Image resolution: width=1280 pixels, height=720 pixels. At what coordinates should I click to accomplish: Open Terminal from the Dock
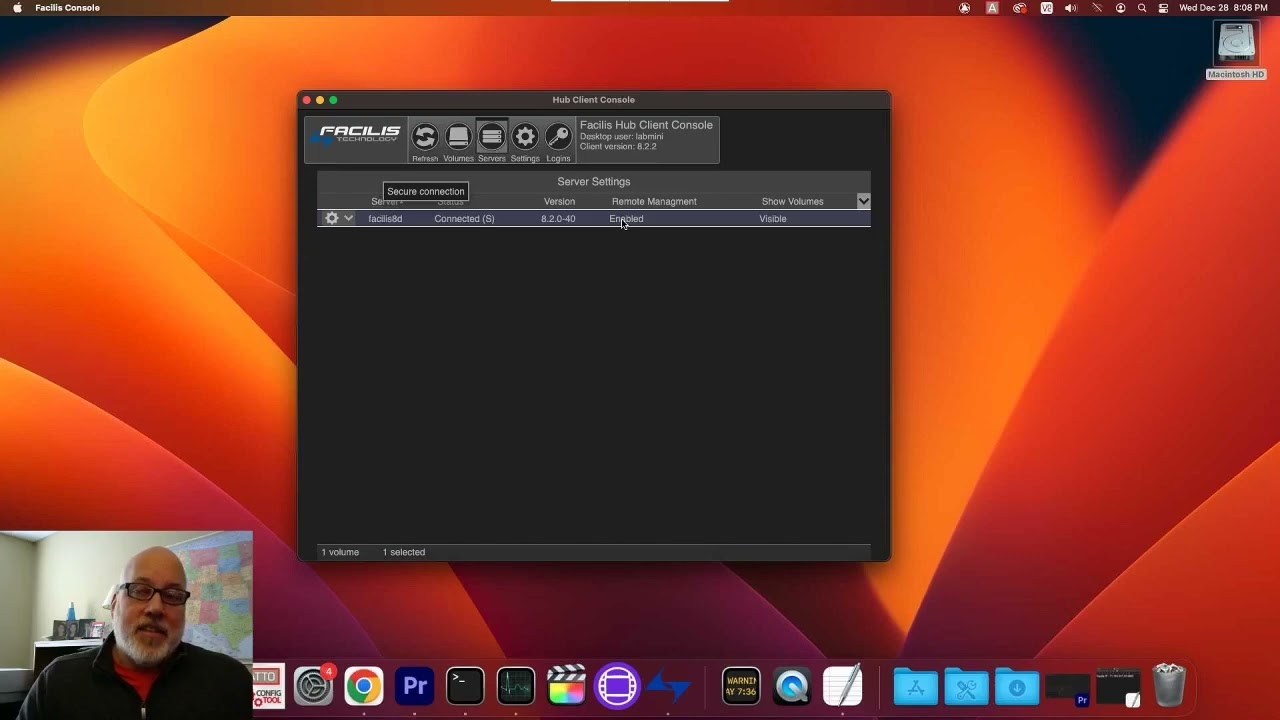465,687
